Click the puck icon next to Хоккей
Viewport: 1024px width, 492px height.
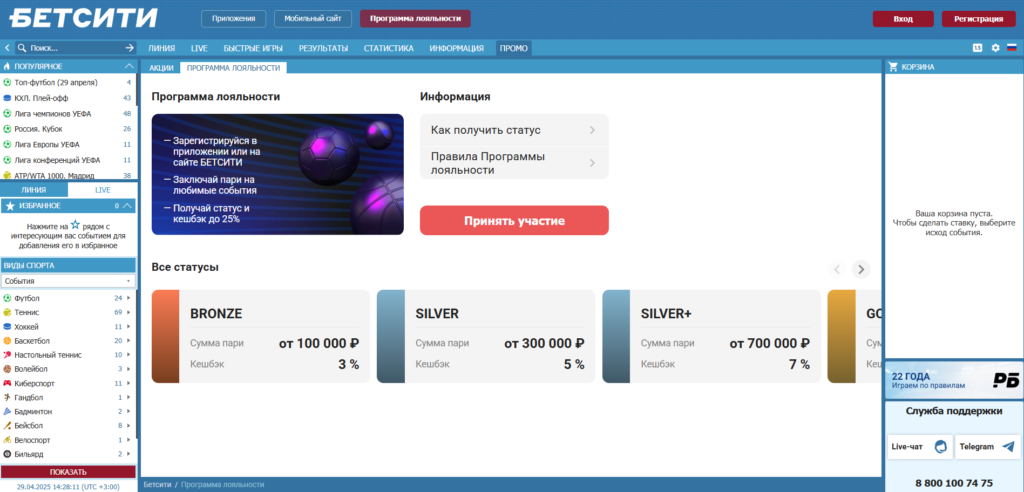7,327
